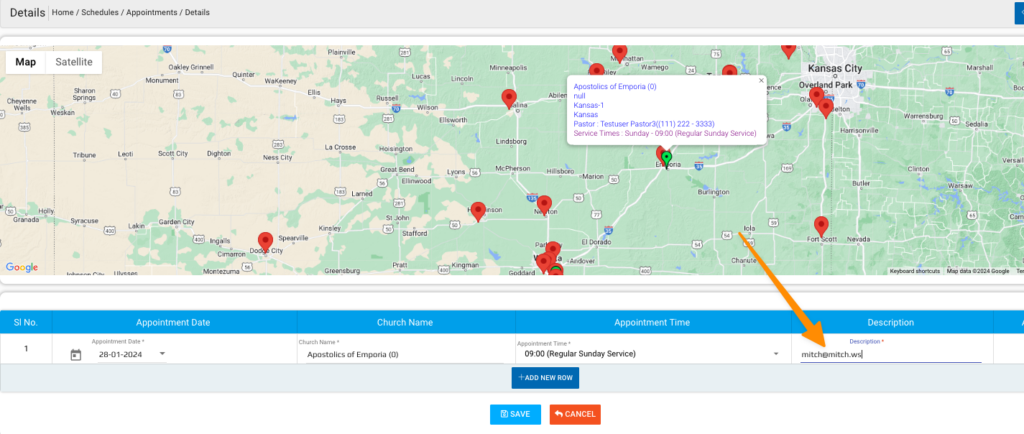
Task: Go to Home in breadcrumb
Action: pos(63,12)
